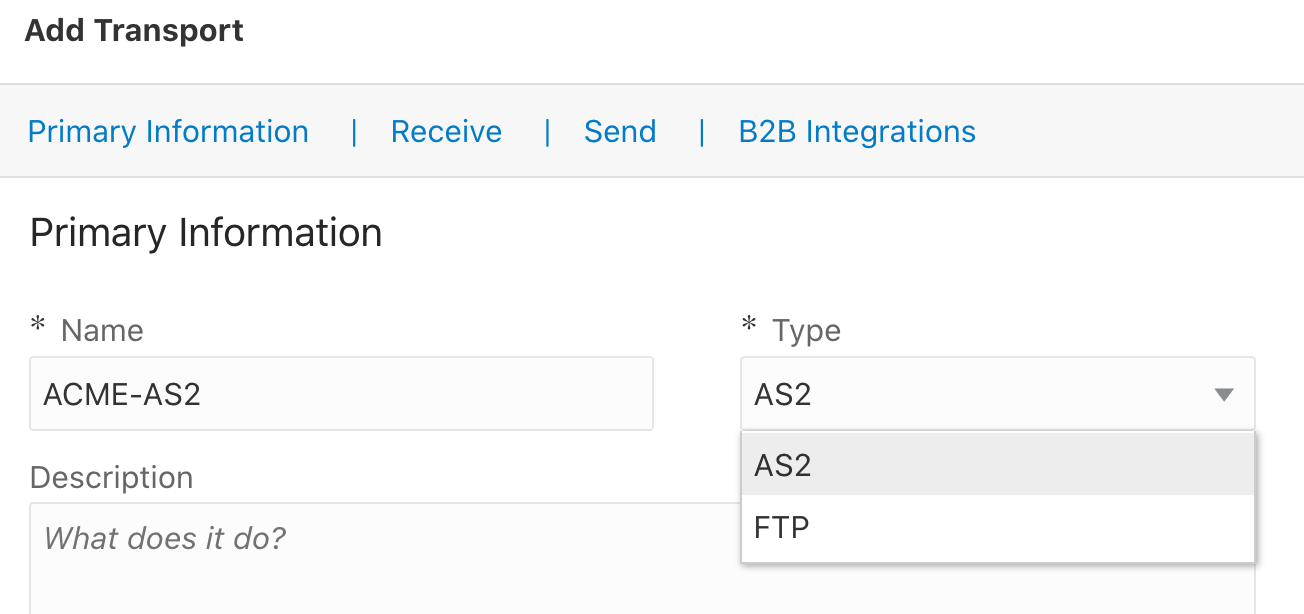Click the separator between Primary Information and Receive
Screen dimensions: 1304x614
tap(354, 132)
